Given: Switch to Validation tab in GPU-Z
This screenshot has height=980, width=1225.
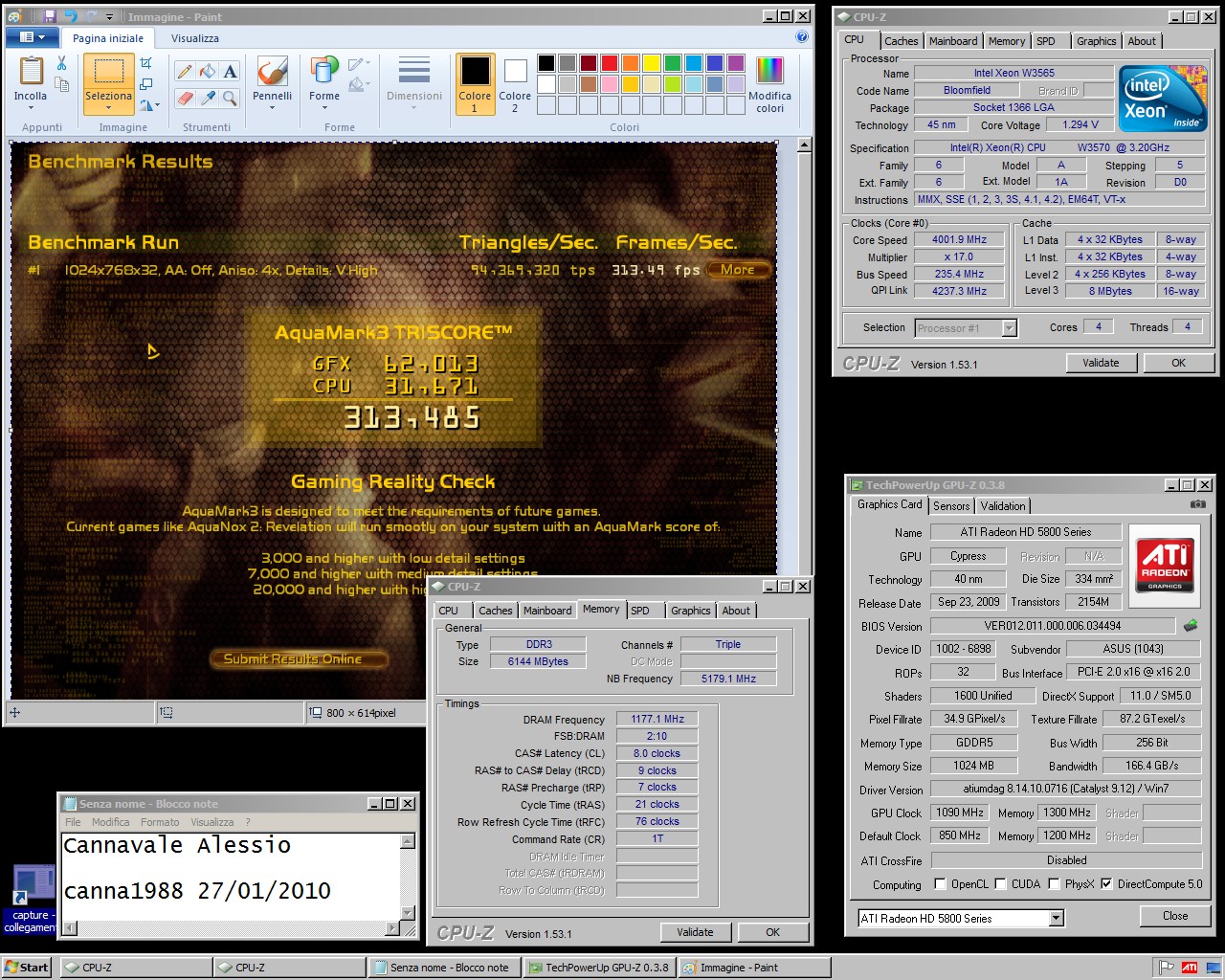Looking at the screenshot, I should click(1002, 506).
